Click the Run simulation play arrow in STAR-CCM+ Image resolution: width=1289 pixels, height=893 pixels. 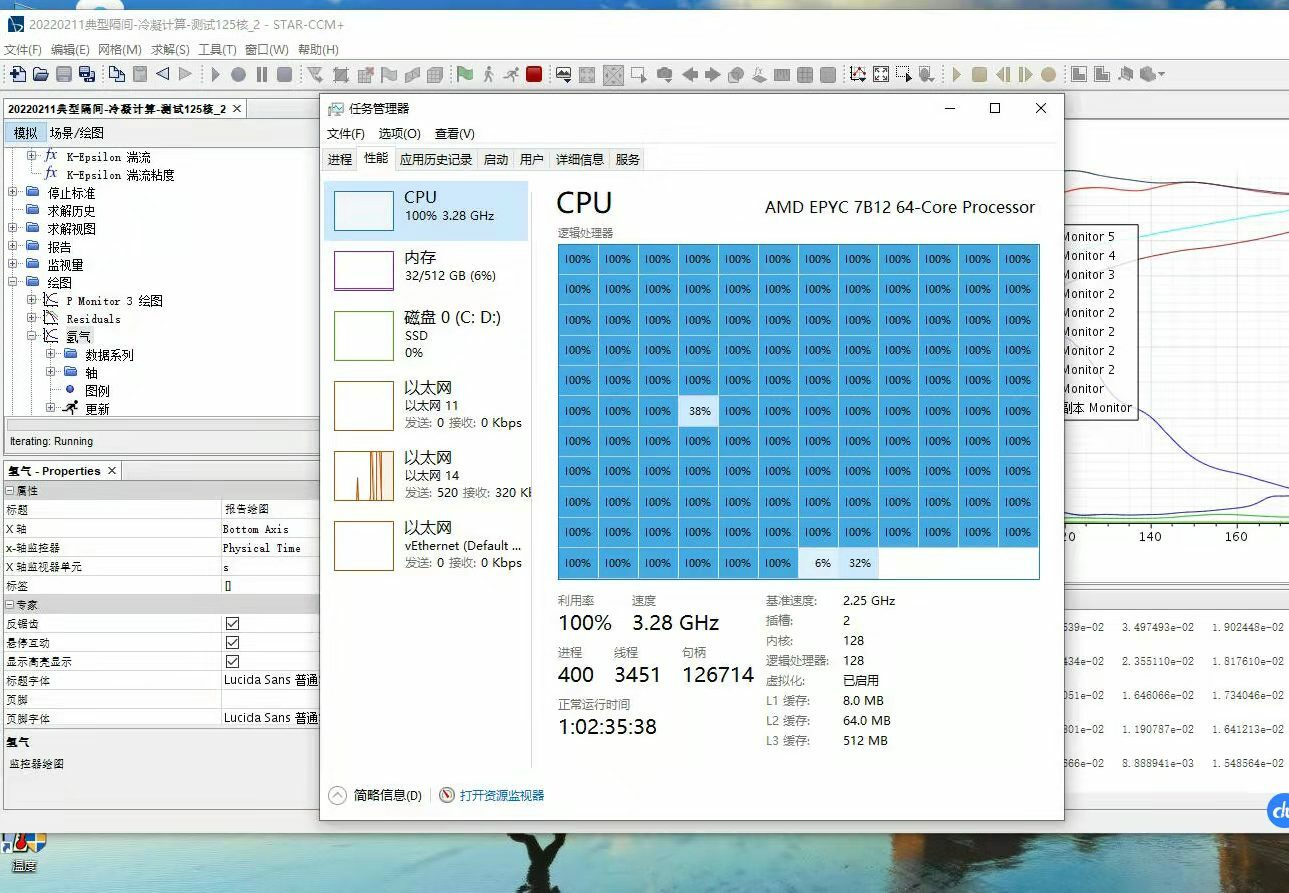point(215,74)
